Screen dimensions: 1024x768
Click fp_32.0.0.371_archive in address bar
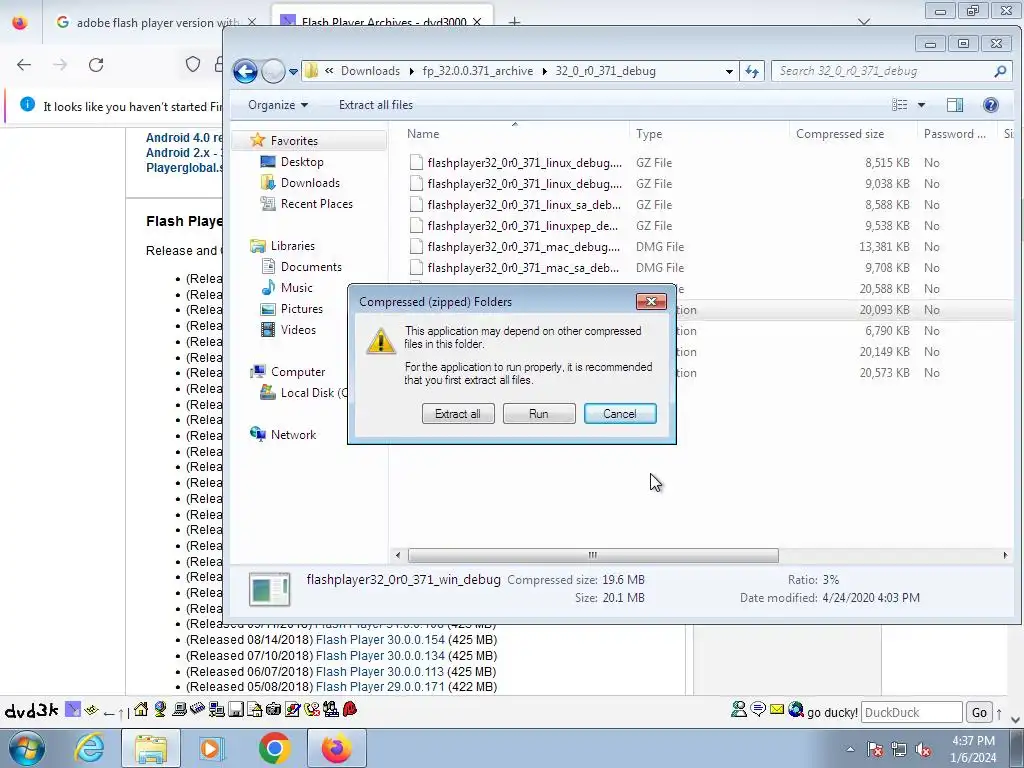[477, 71]
